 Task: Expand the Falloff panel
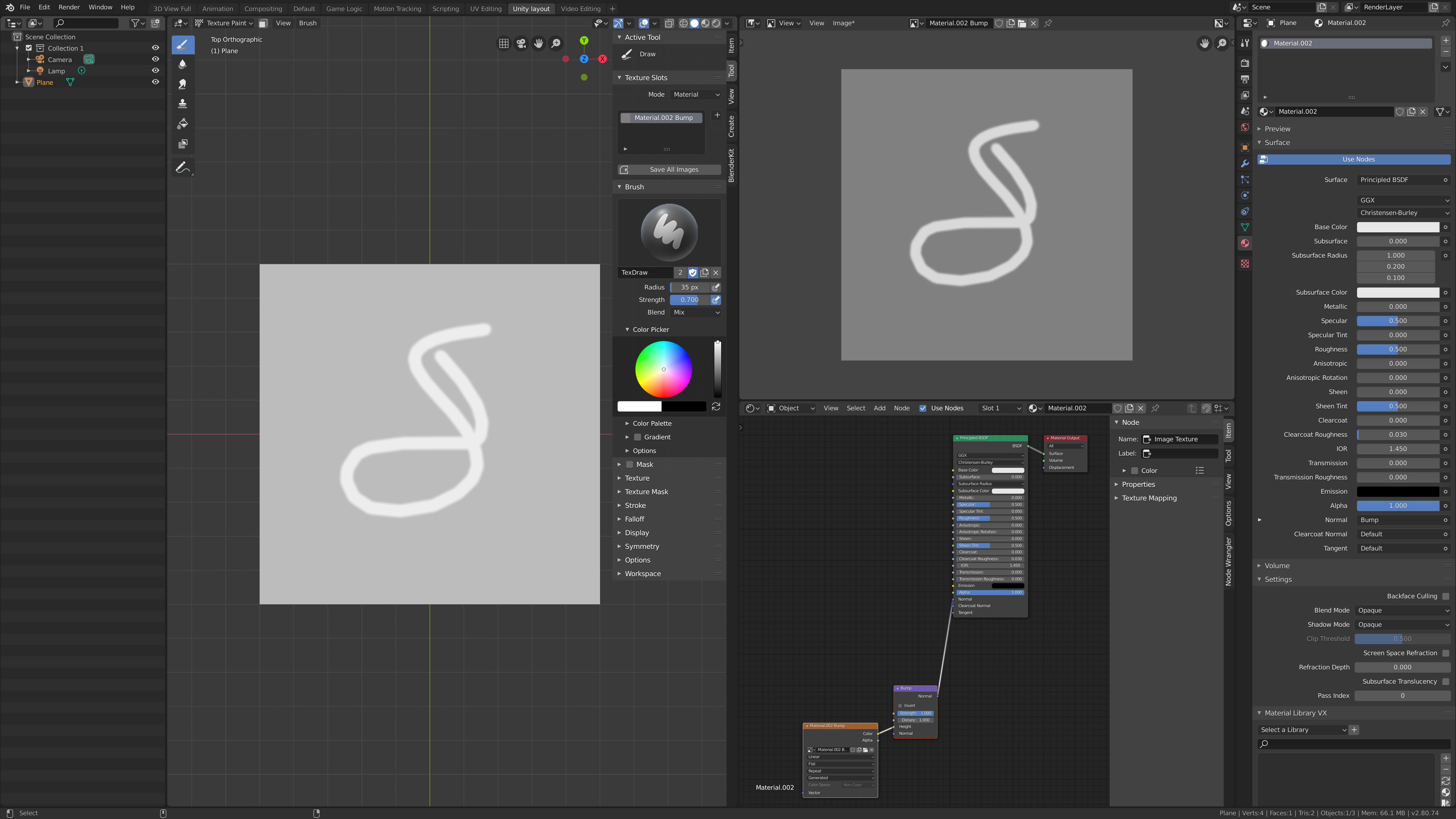tap(634, 519)
